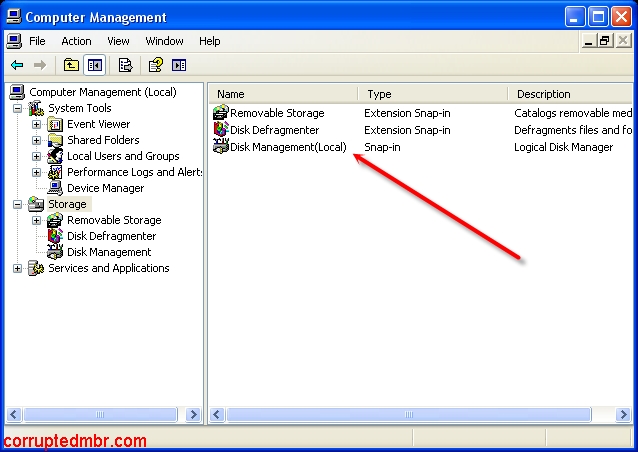Click Disk Management(Local) icon in list

221,147
